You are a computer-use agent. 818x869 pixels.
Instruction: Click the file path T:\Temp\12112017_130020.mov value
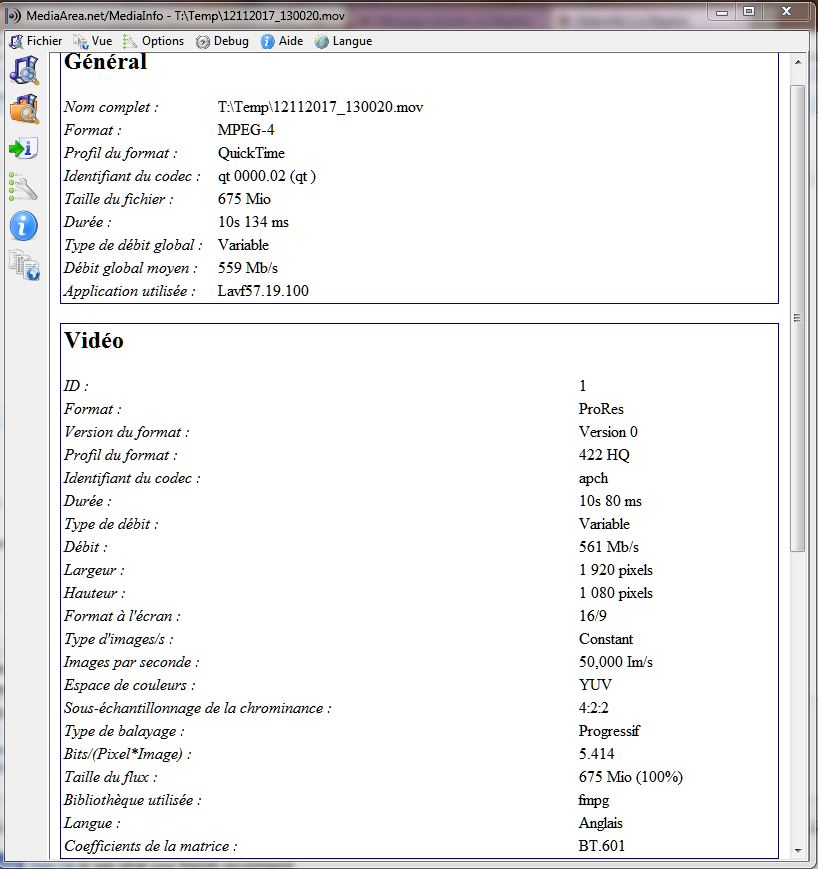pos(320,107)
